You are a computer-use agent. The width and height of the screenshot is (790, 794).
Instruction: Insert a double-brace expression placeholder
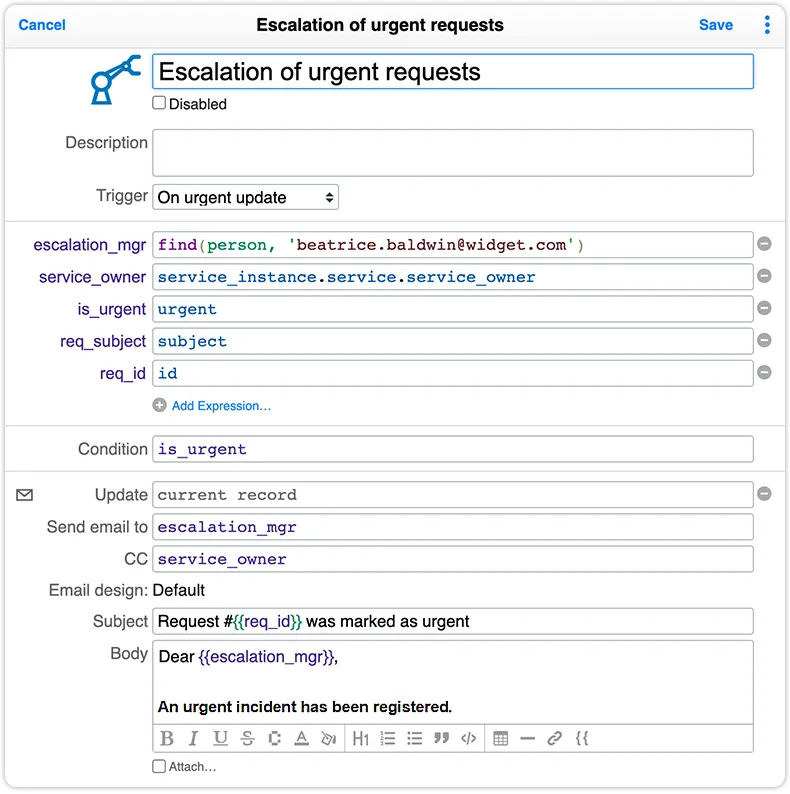point(582,739)
